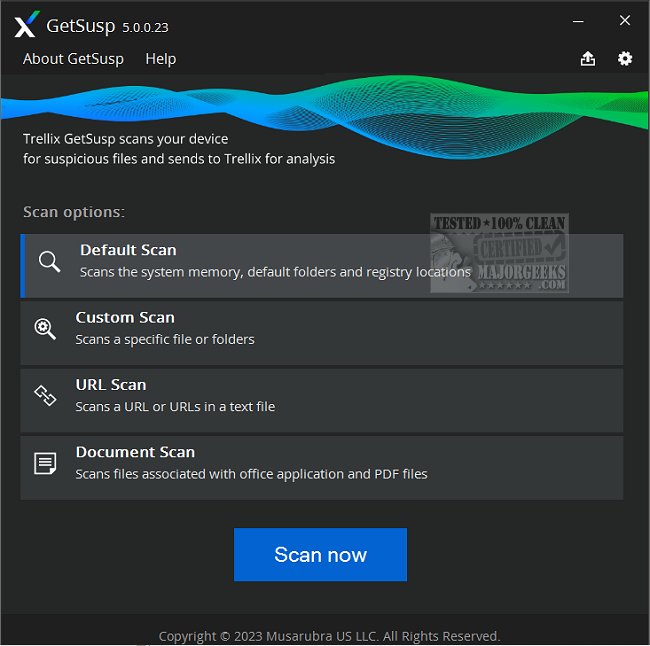Open the About GetSusp menu
The image size is (650, 646).
73,59
